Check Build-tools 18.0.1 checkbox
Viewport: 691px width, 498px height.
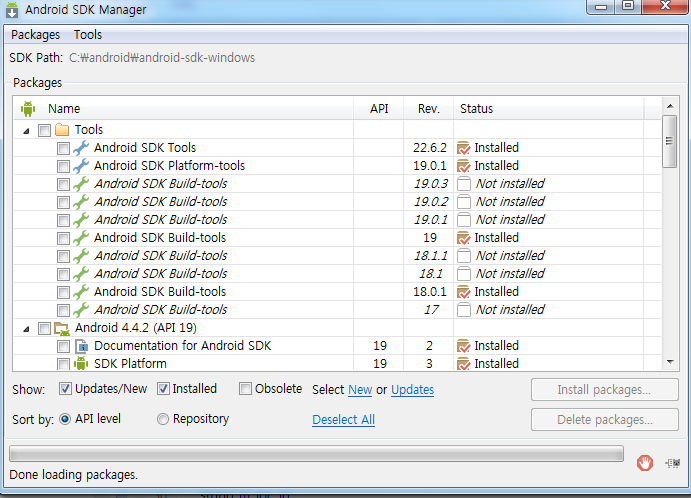(x=63, y=293)
